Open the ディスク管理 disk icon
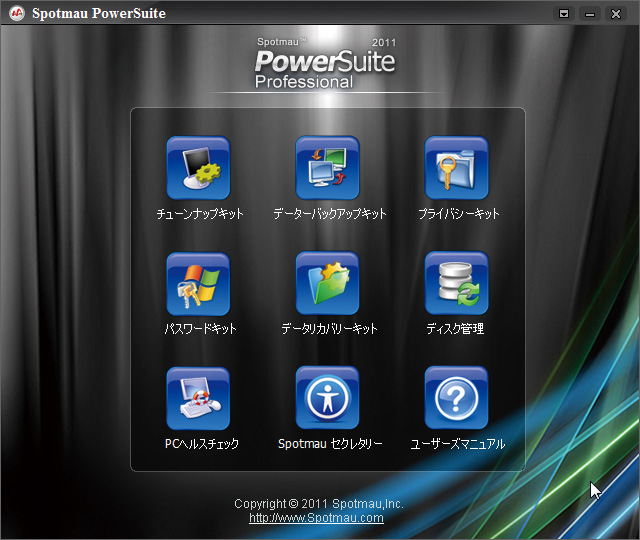 [456, 283]
